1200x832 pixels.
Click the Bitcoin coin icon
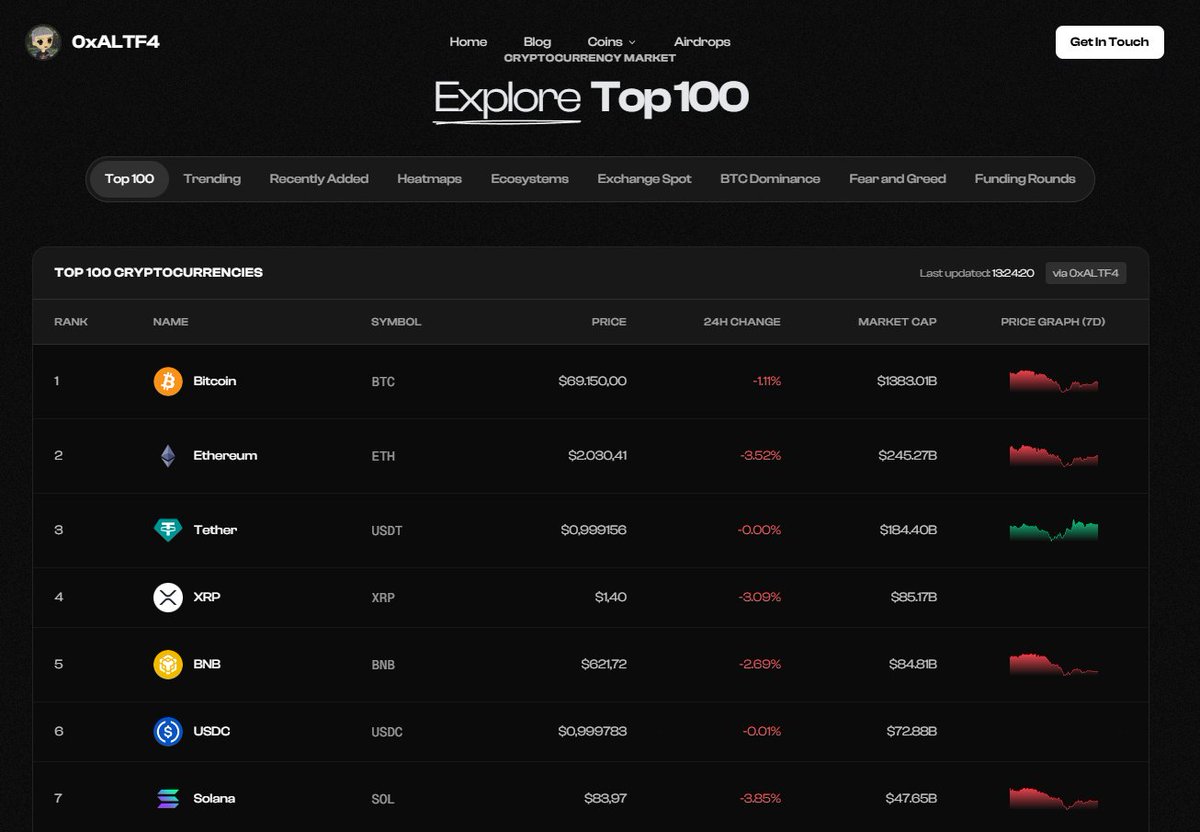[x=168, y=381]
